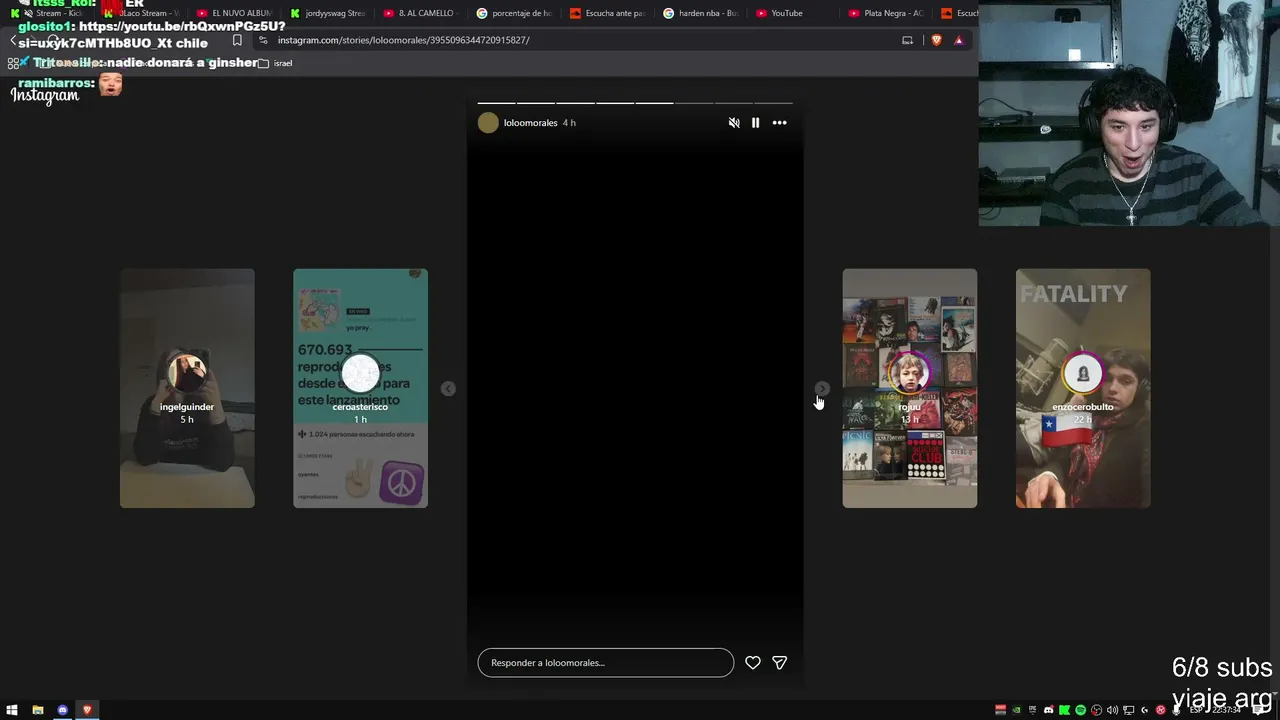Open the enzocerobulto story thumbnail
The image size is (1280, 720).
(x=1083, y=388)
